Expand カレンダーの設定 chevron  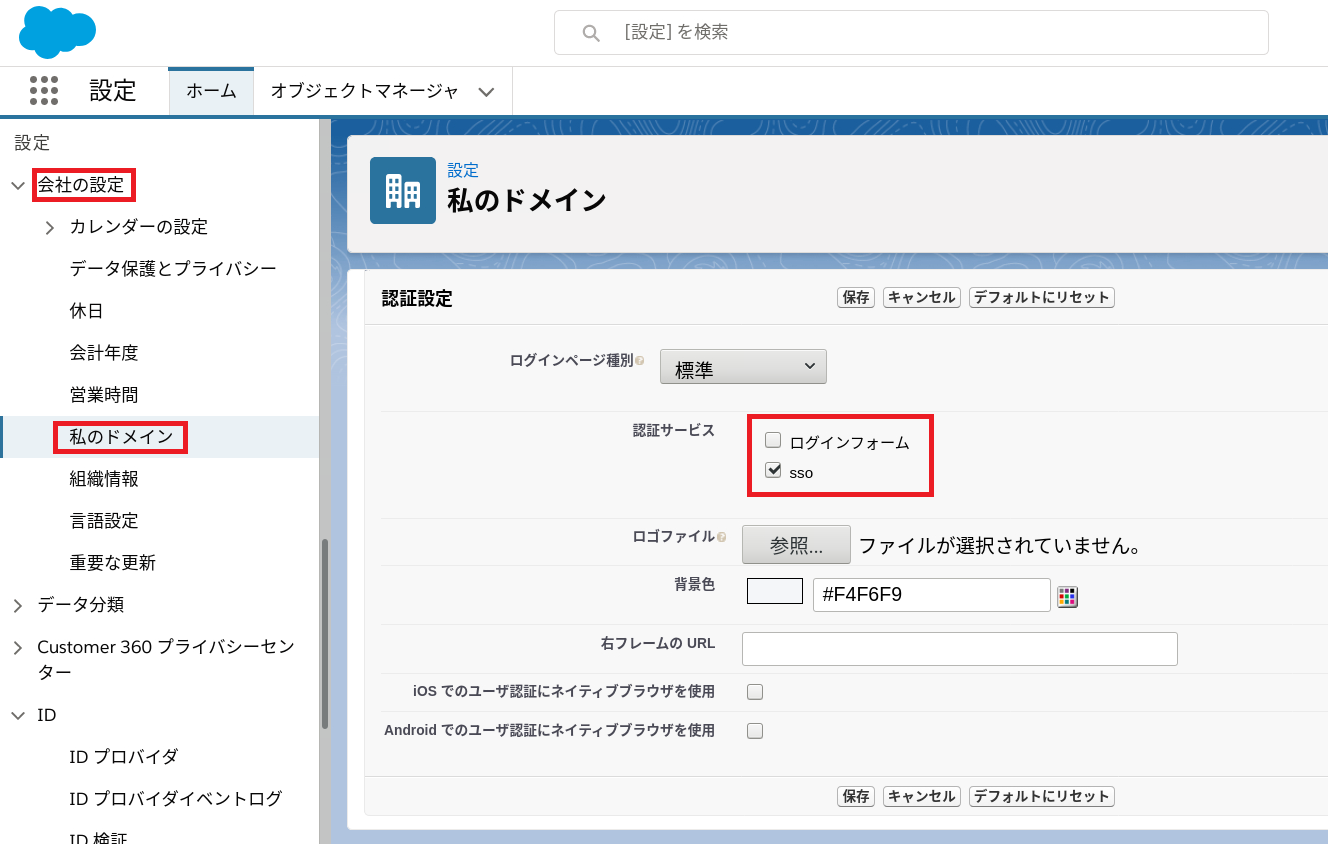50,228
